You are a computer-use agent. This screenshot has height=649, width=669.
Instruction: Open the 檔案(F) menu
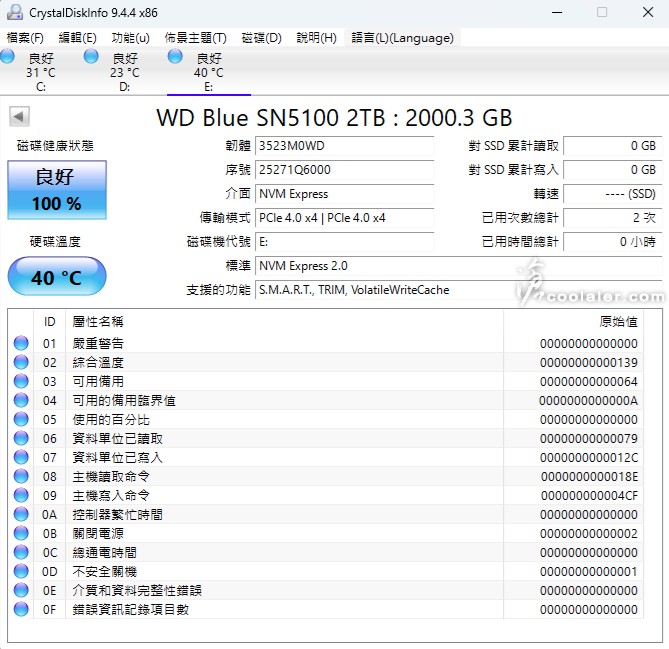tap(25, 38)
